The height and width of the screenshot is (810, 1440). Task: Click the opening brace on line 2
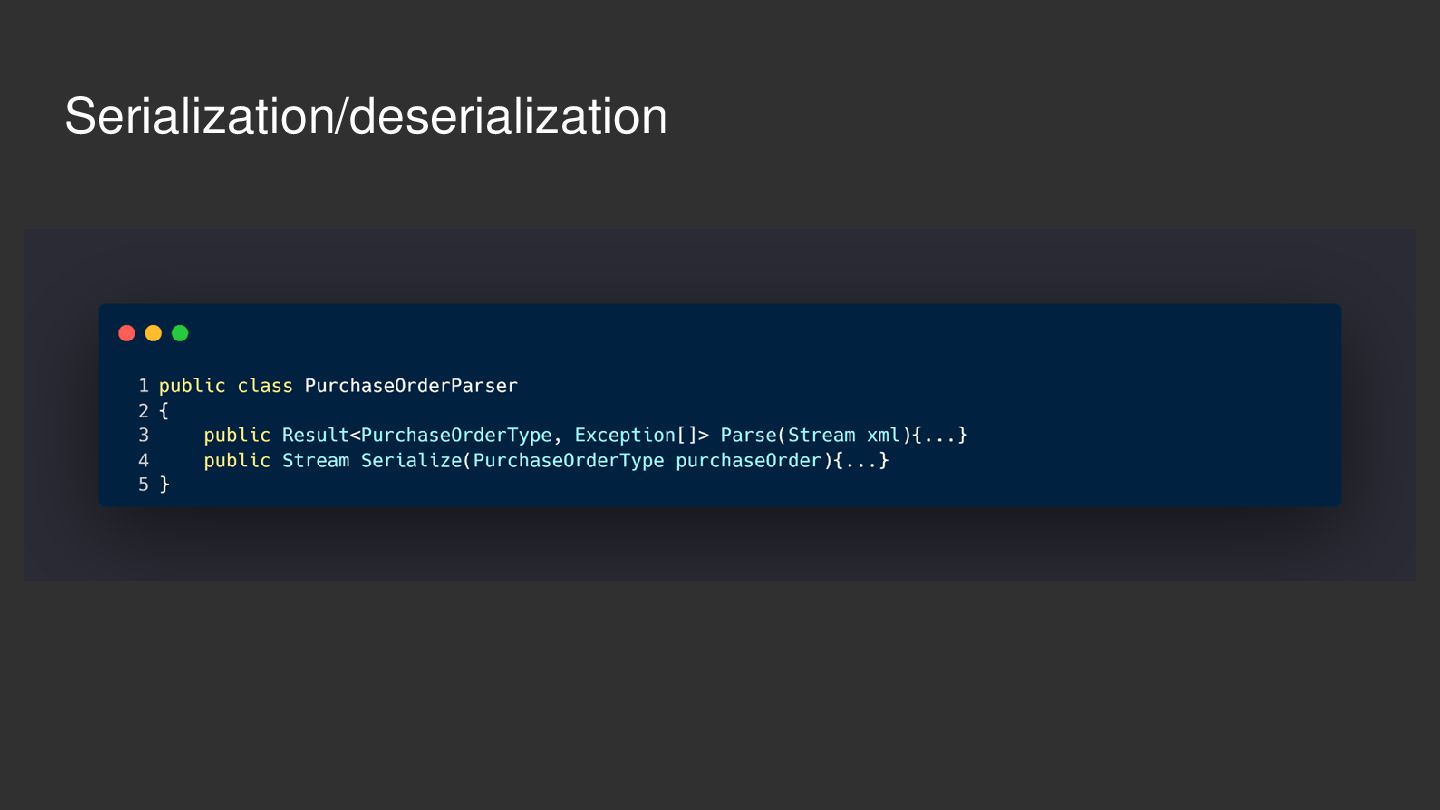[x=165, y=410]
